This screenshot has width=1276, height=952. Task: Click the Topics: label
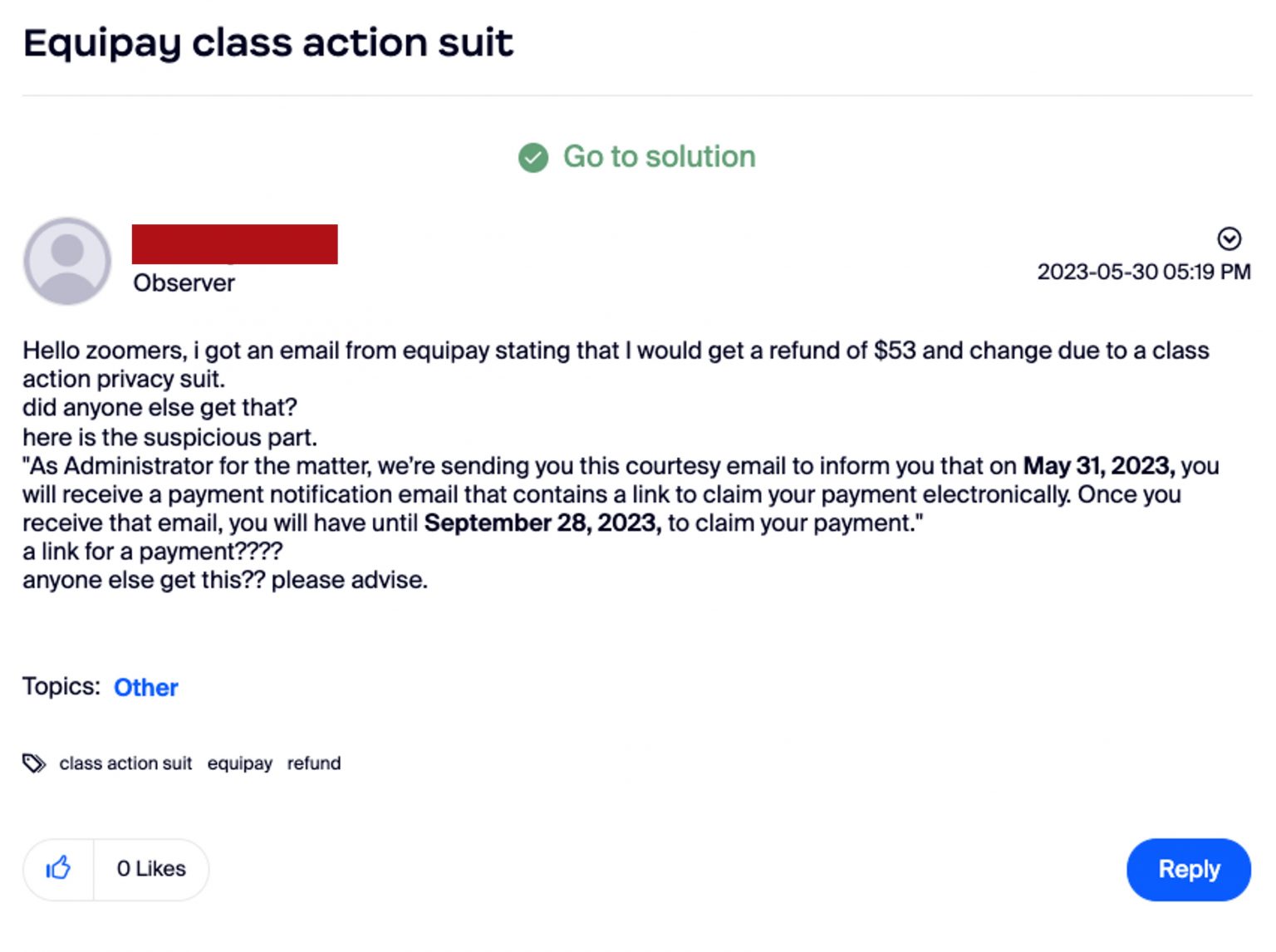click(61, 687)
